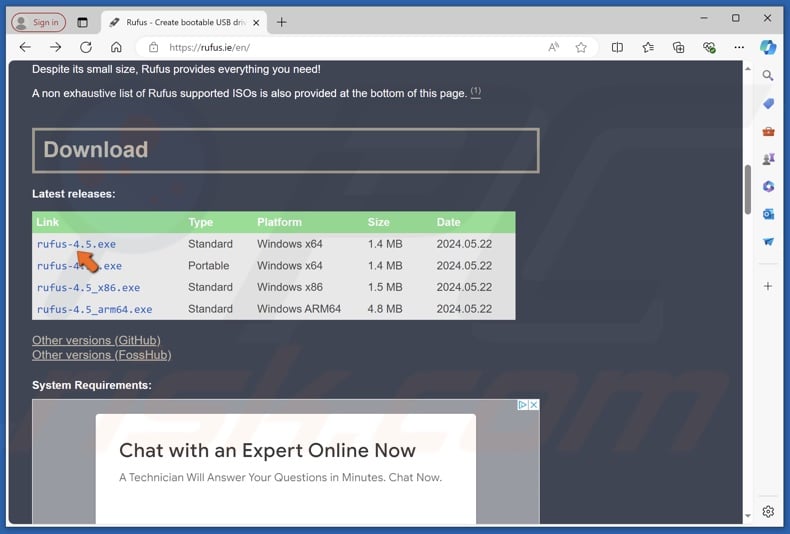
Task: Click the Size column header
Action: [378, 222]
